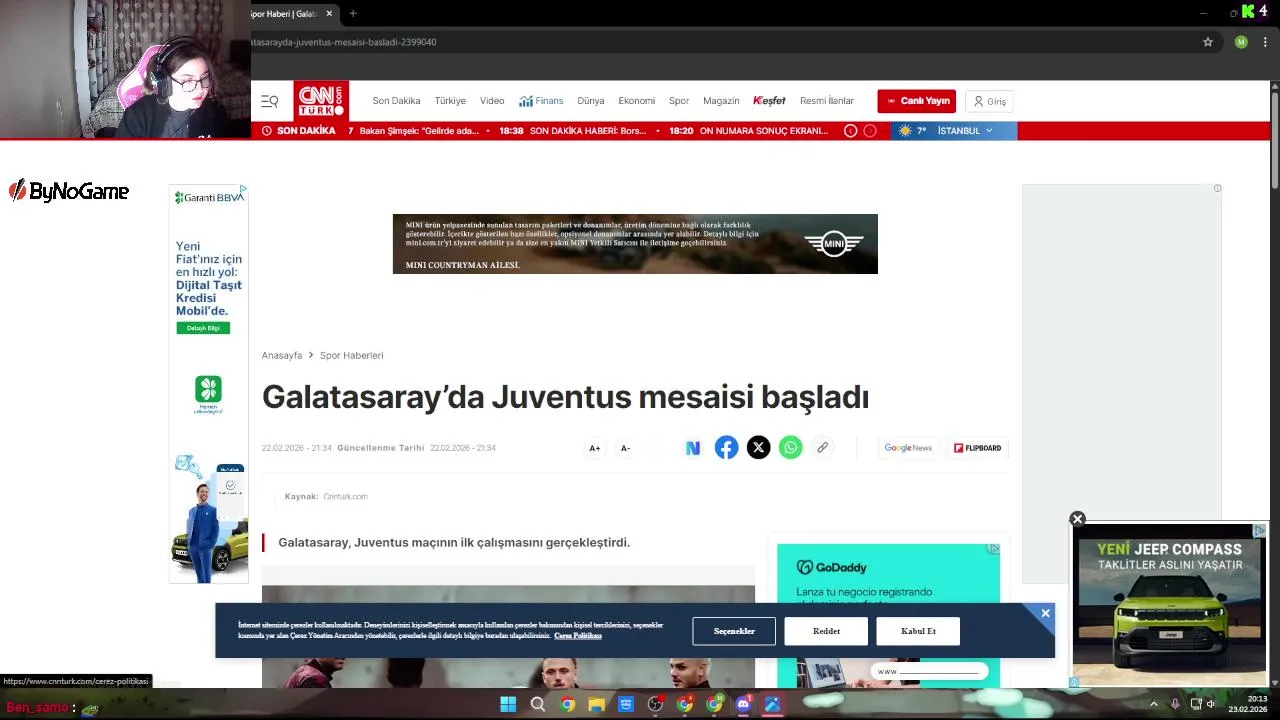Open the Jeep Compass ad image

pyautogui.click(x=1168, y=606)
